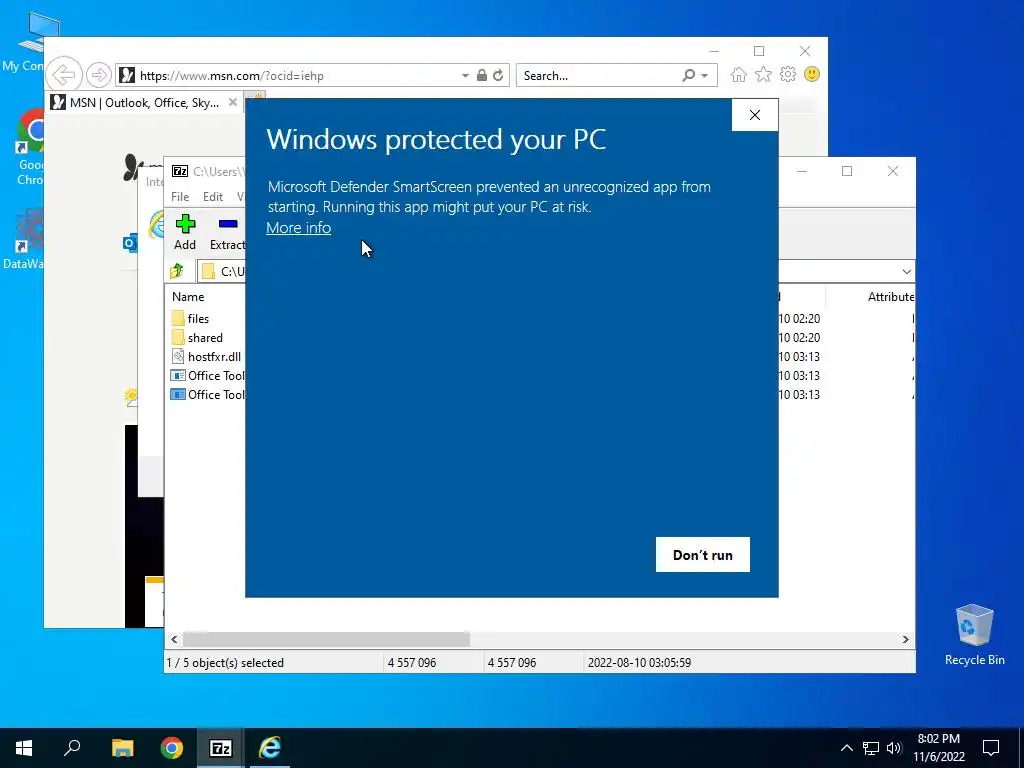Select the shared folder in 7-Zip

[x=205, y=338]
